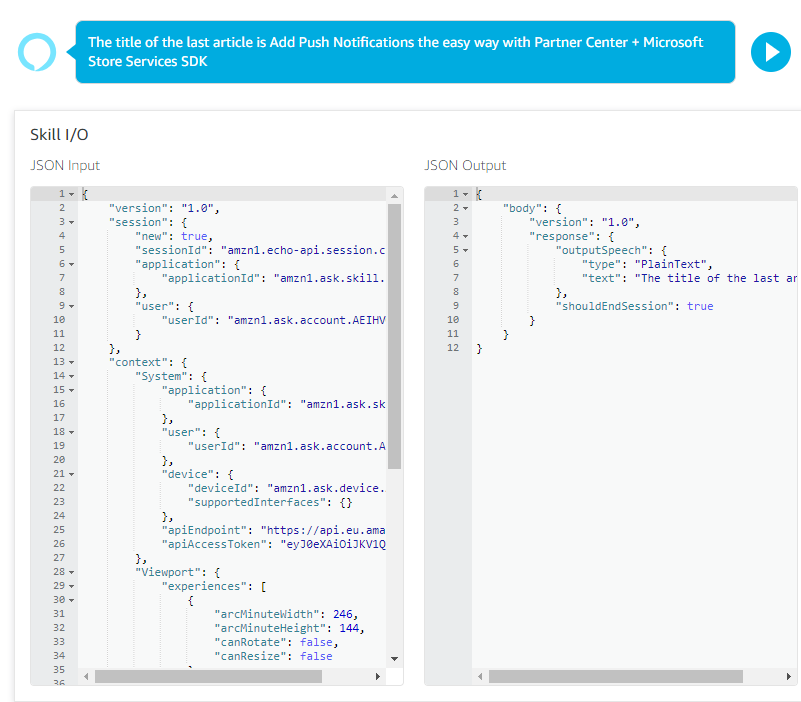Click JSON Input scroll right arrow

click(378, 676)
